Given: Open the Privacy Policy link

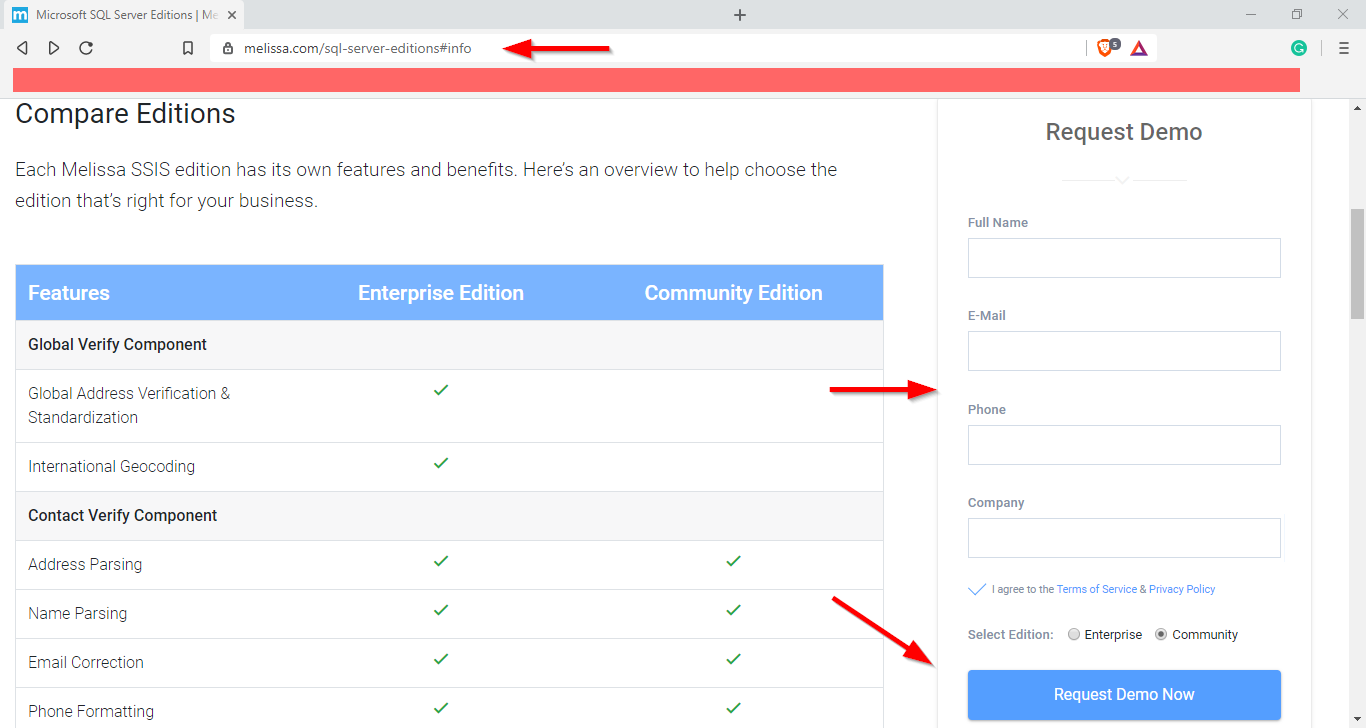Looking at the screenshot, I should [x=1182, y=589].
